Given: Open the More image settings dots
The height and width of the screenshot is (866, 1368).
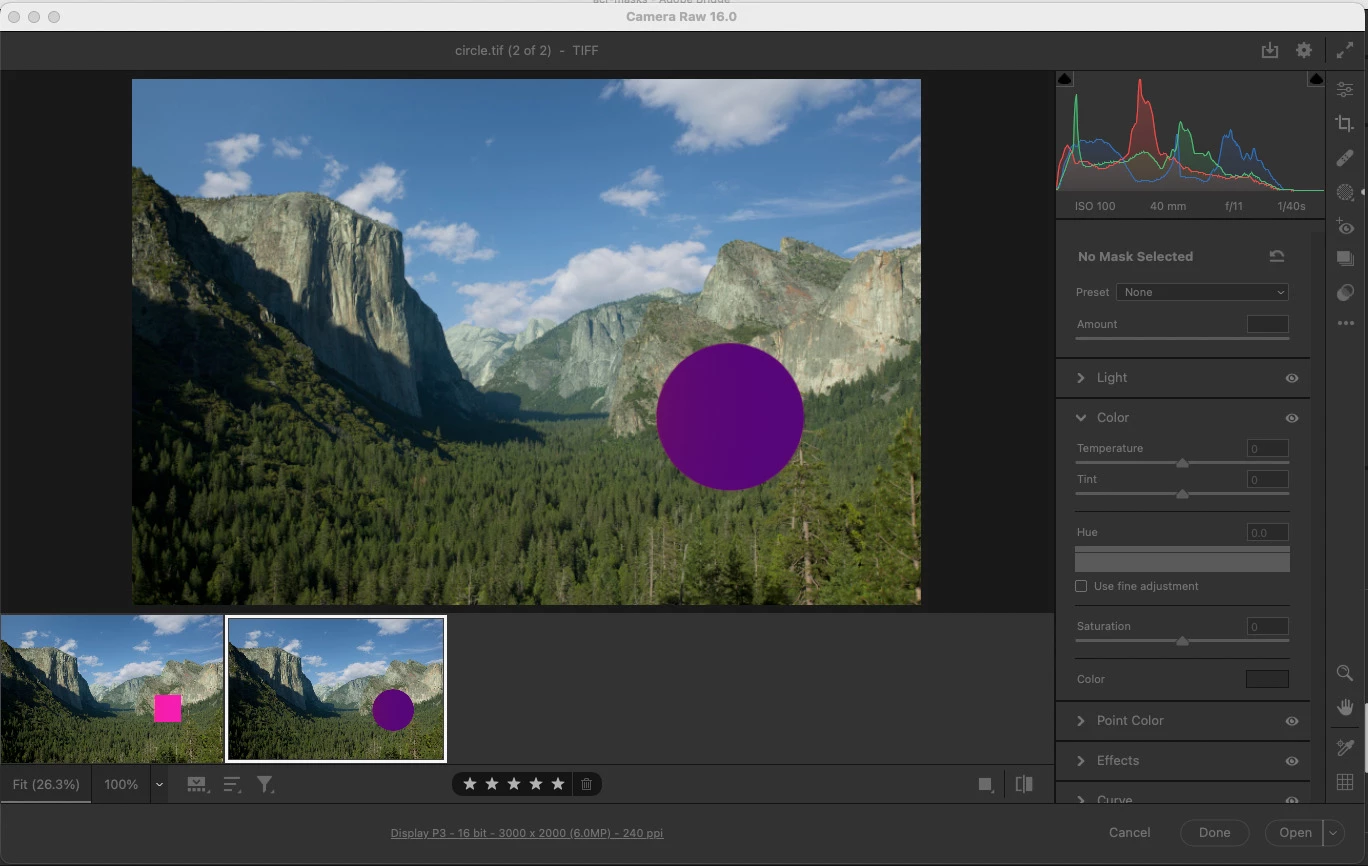Looking at the screenshot, I should coord(1345,323).
